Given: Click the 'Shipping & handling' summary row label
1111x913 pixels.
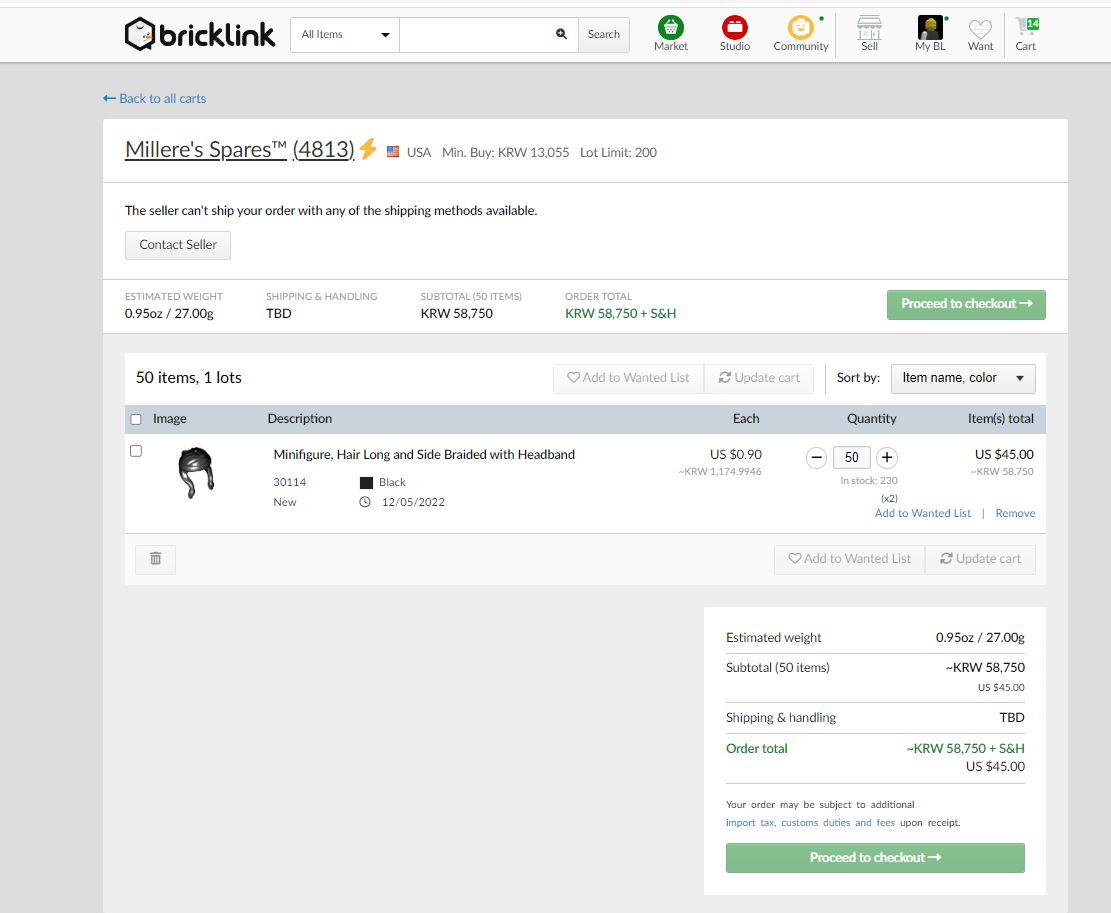Looking at the screenshot, I should (x=781, y=718).
